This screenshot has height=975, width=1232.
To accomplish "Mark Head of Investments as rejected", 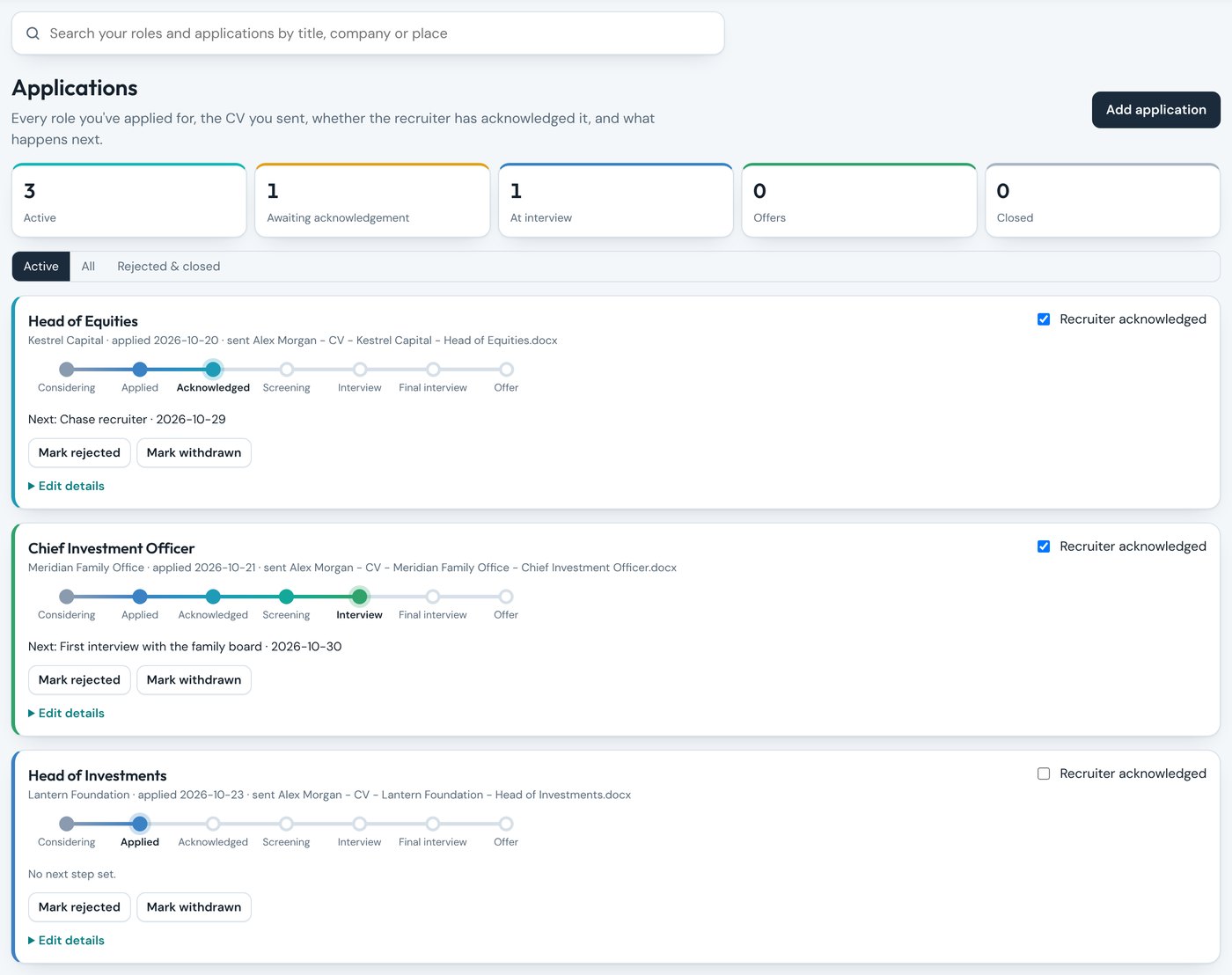I will coord(79,907).
